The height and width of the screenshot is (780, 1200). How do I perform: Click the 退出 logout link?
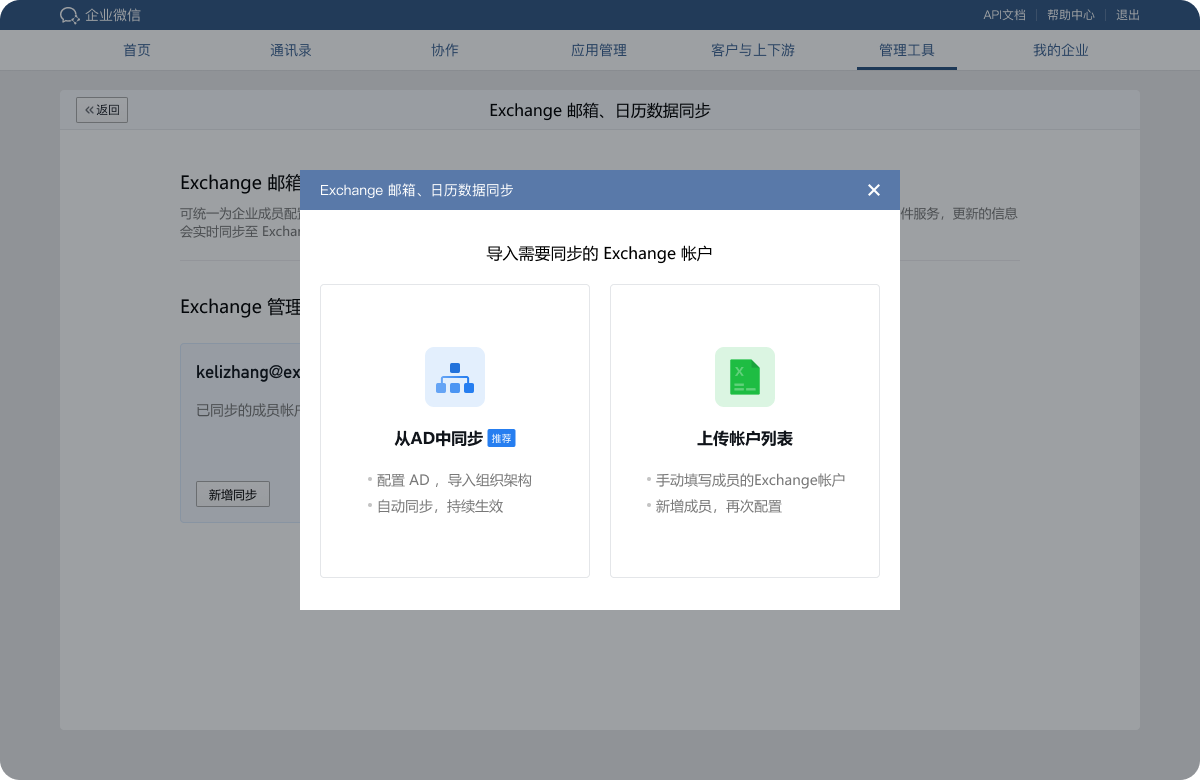(1128, 15)
